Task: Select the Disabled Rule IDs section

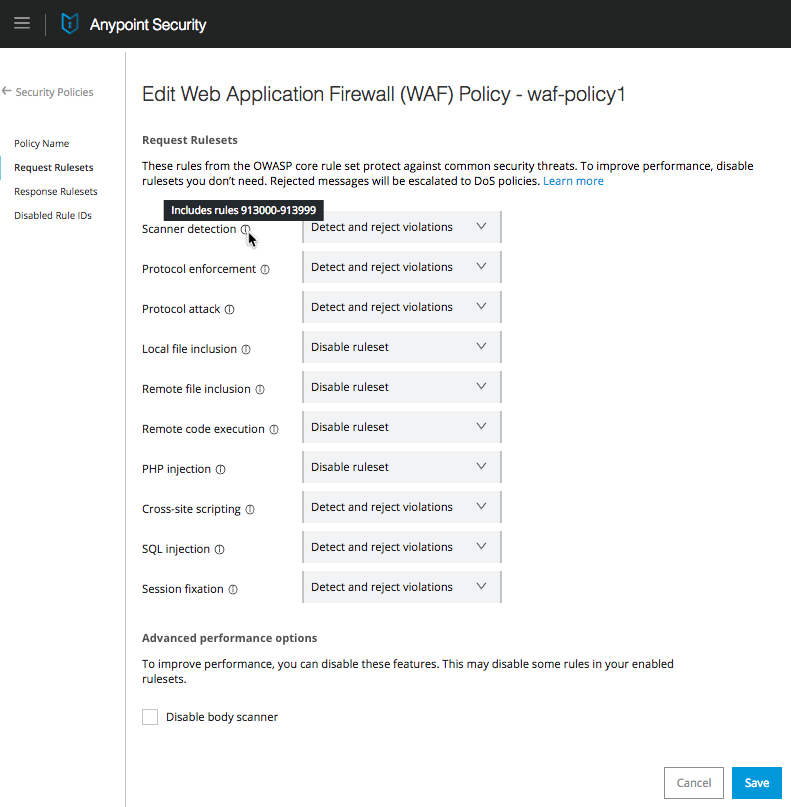Action: pyautogui.click(x=55, y=215)
